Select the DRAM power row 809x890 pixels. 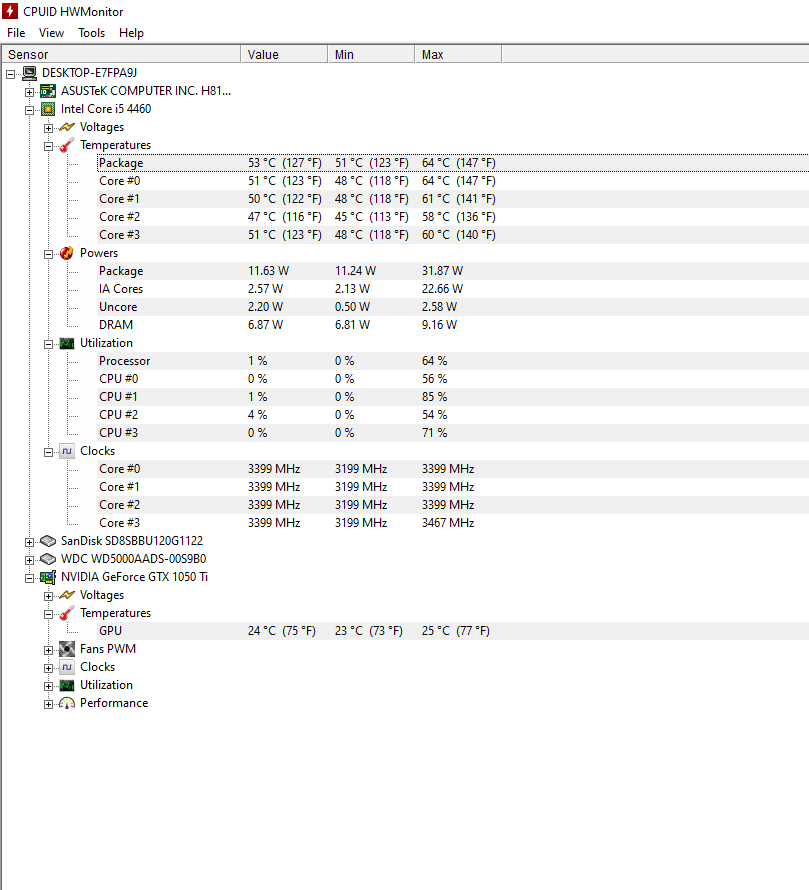(x=452, y=325)
